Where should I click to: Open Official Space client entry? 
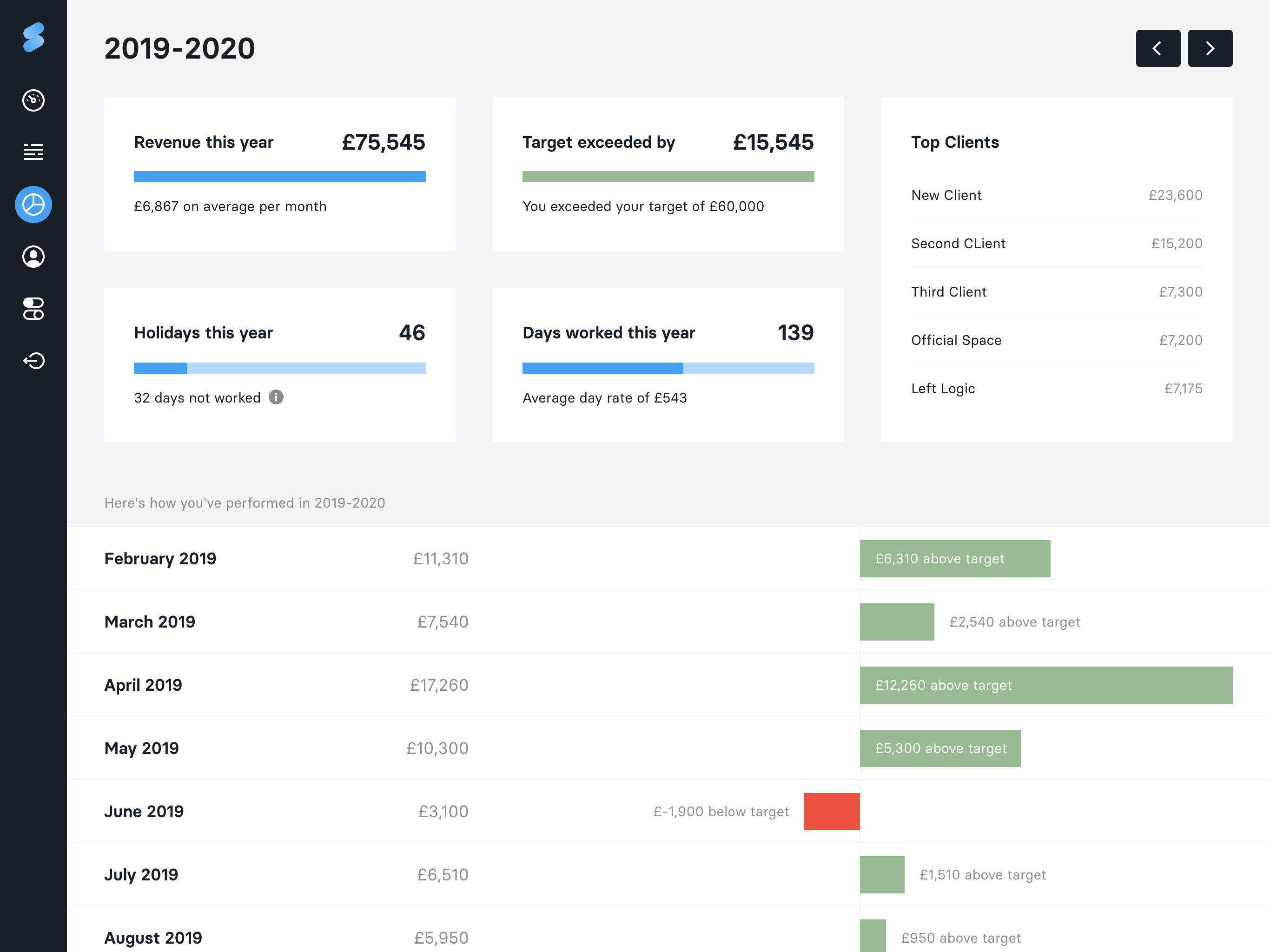tap(956, 340)
